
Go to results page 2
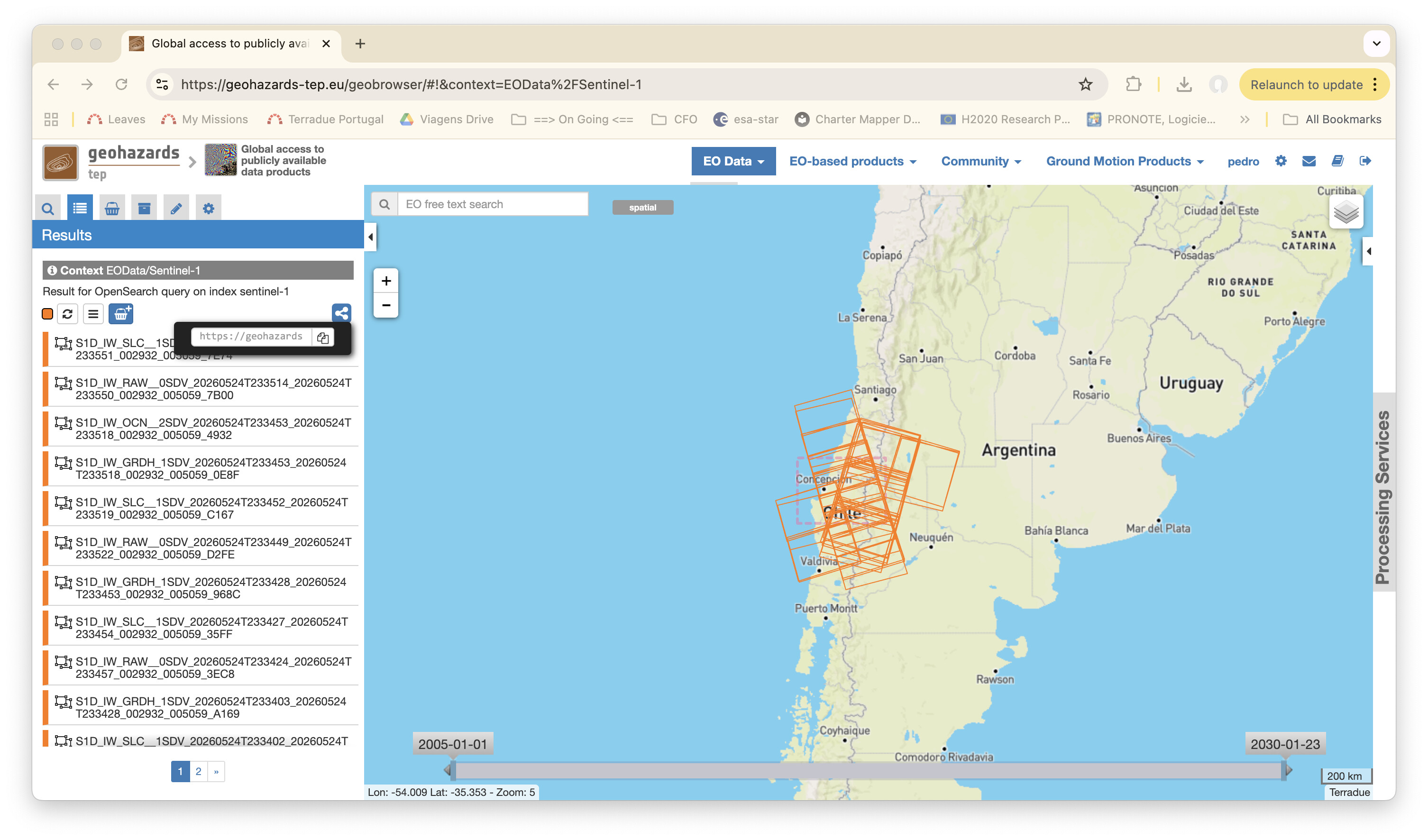coord(198,771)
